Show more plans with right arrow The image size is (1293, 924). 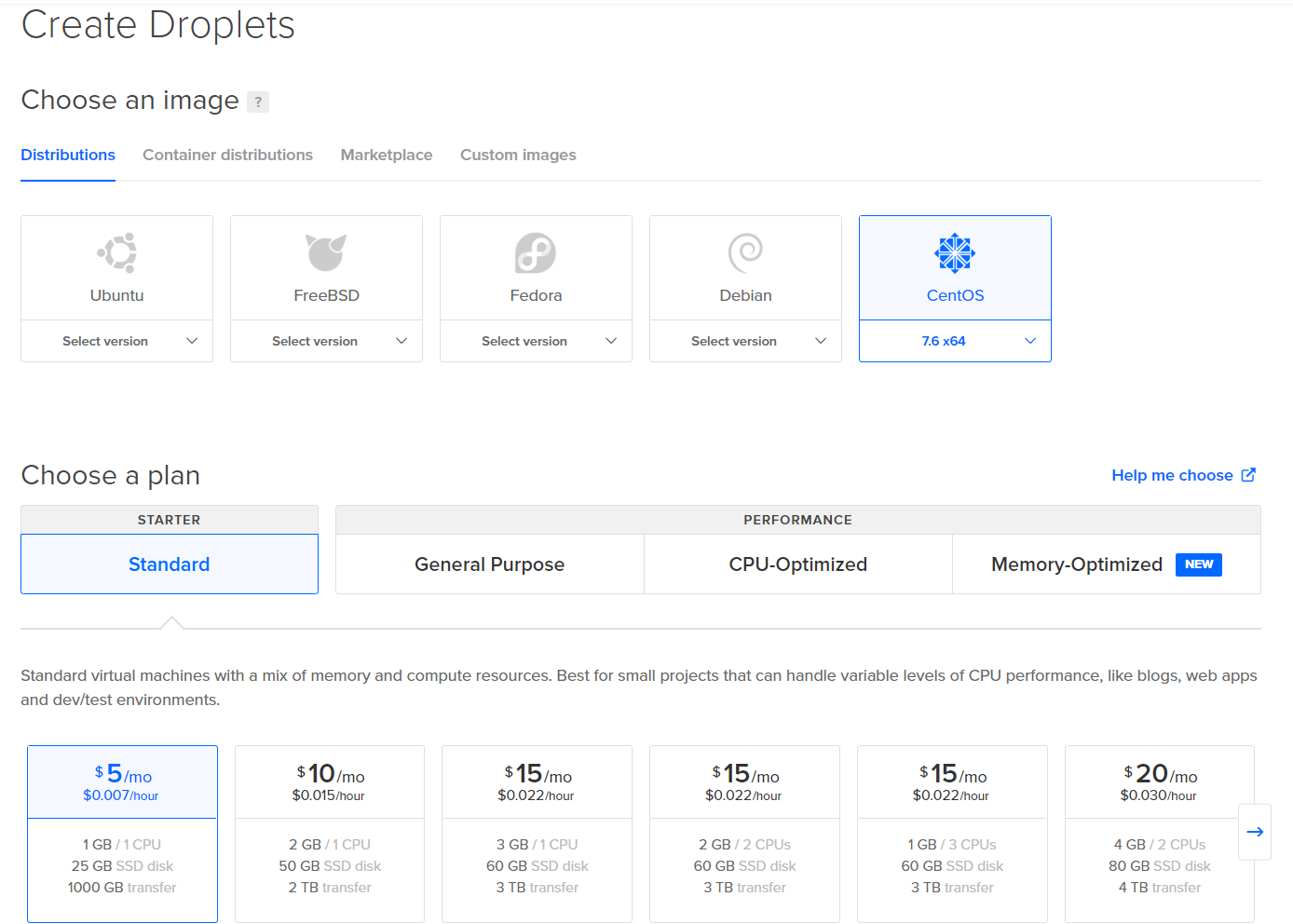tap(1254, 832)
